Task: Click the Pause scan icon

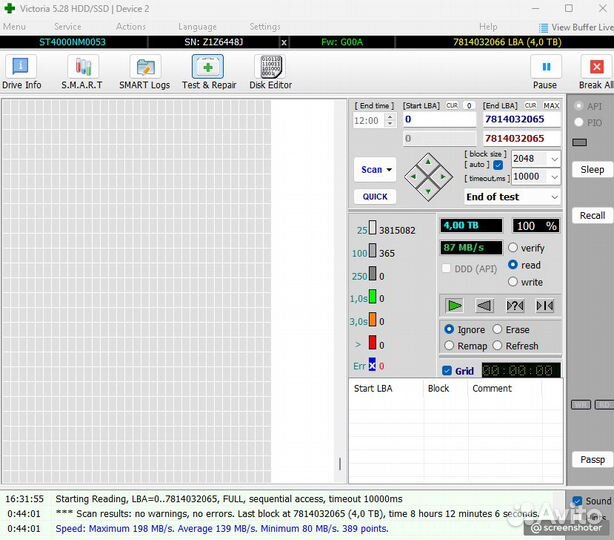Action: point(545,69)
